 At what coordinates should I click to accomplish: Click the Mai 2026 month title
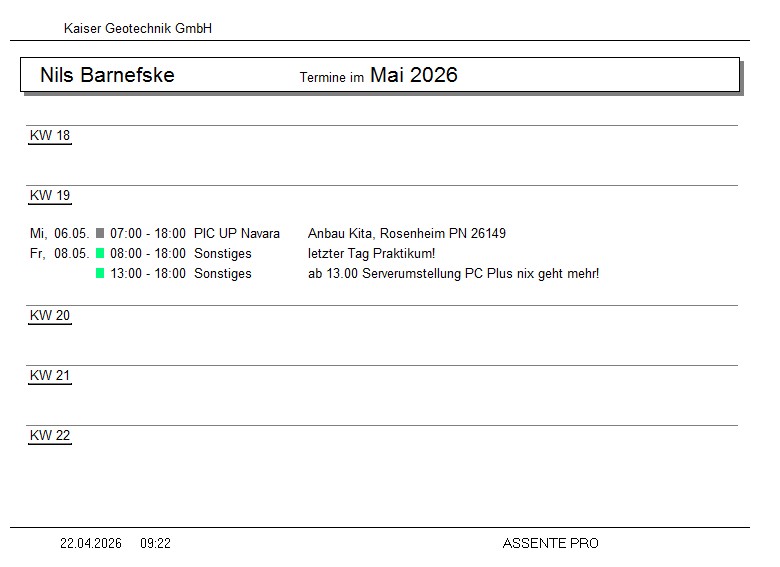tap(414, 75)
